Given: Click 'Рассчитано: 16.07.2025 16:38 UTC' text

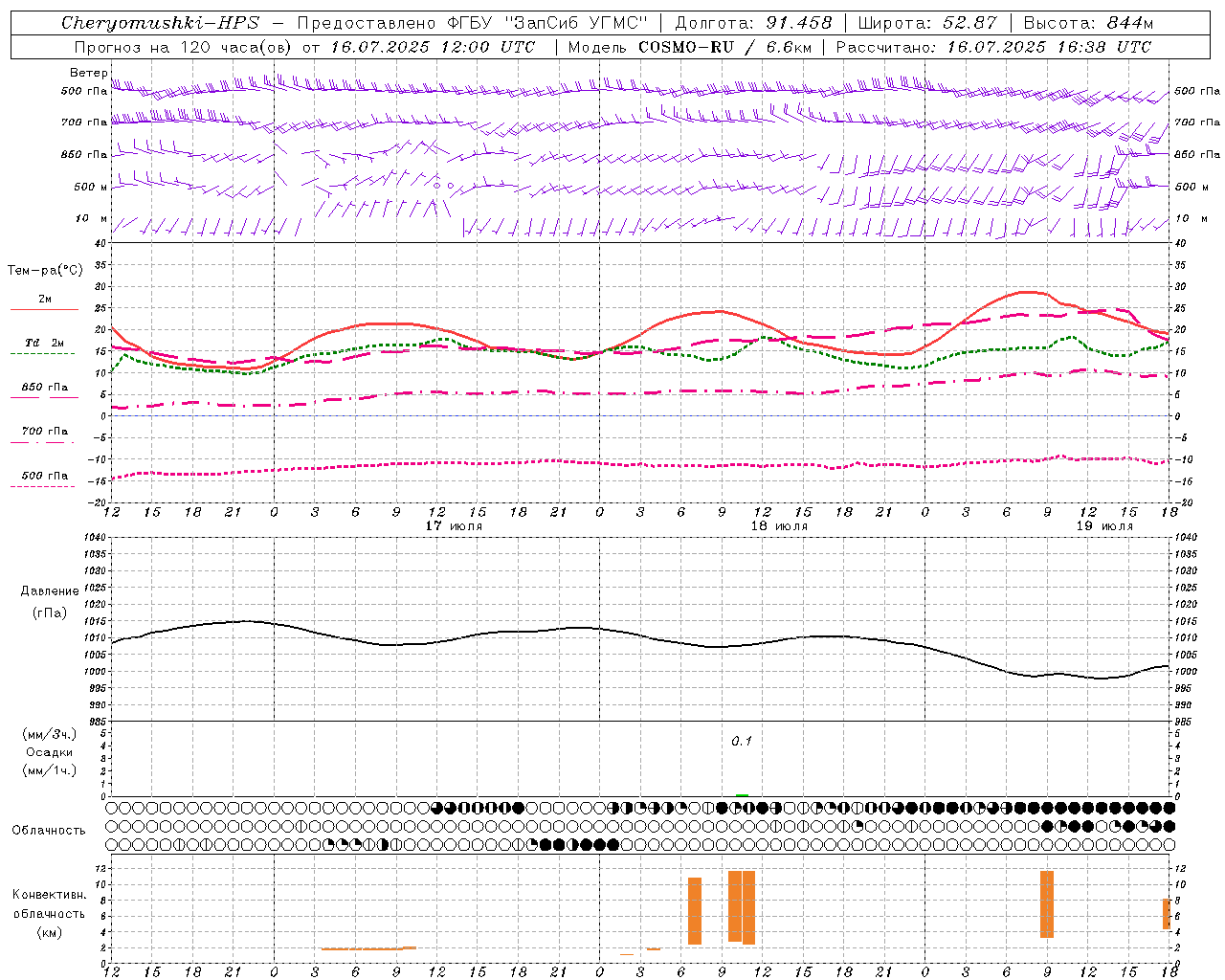Looking at the screenshot, I should click(x=993, y=47).
